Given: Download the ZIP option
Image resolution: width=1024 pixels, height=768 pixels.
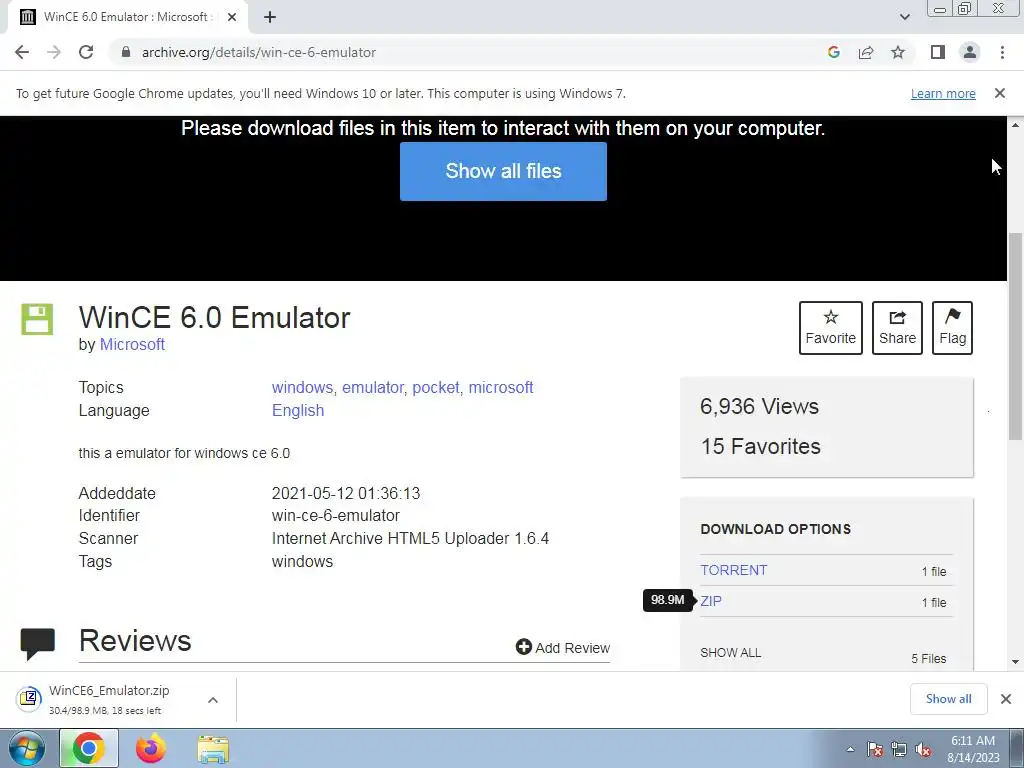Looking at the screenshot, I should (711, 601).
